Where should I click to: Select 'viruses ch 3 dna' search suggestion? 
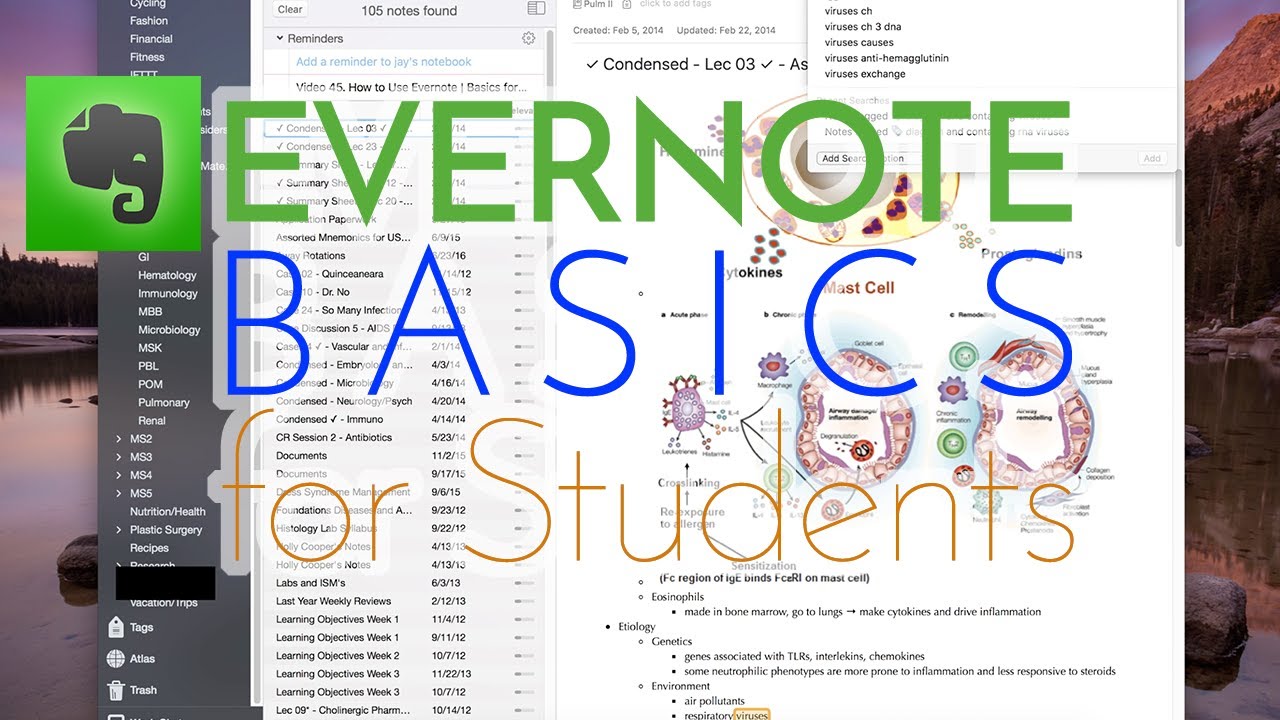point(862,27)
